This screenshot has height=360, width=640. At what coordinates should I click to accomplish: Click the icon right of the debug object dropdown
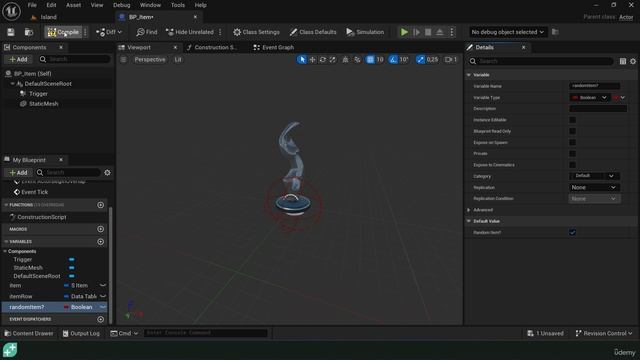click(x=555, y=32)
